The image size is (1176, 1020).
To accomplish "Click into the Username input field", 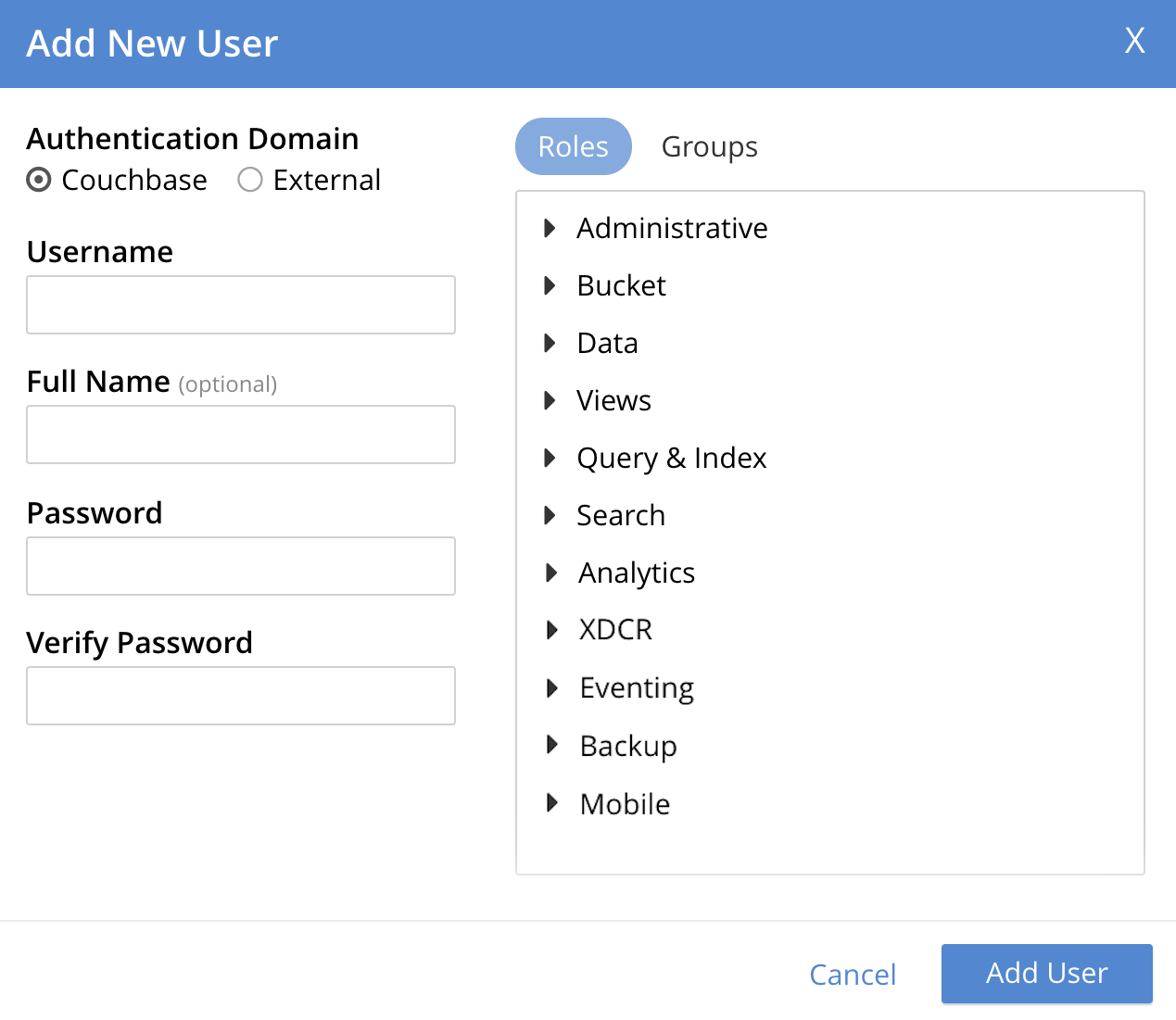I will point(241,305).
